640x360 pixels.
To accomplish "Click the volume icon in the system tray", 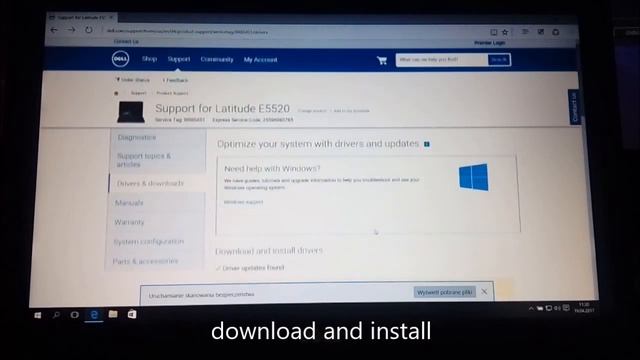I will [557, 308].
